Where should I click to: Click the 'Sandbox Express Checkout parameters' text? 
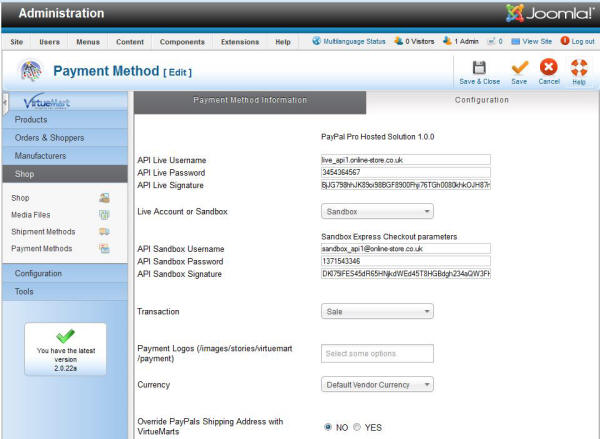coord(389,237)
